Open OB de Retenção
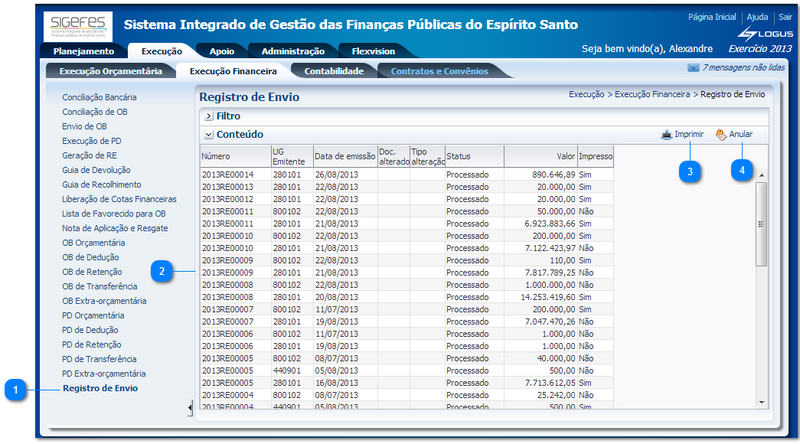The height and width of the screenshot is (444, 800). click(x=92, y=272)
